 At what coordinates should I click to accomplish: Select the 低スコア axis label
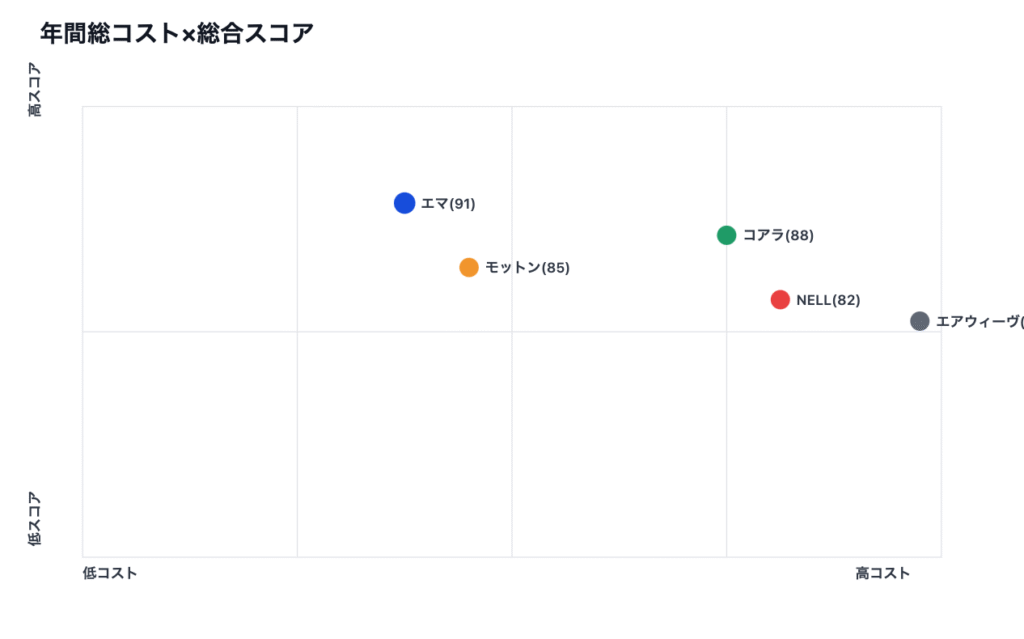coord(35,518)
